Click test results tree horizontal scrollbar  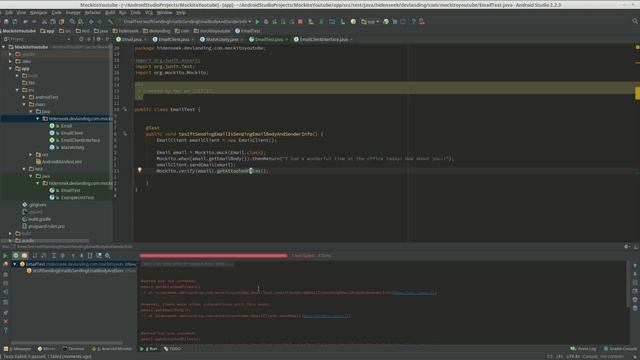[67, 343]
